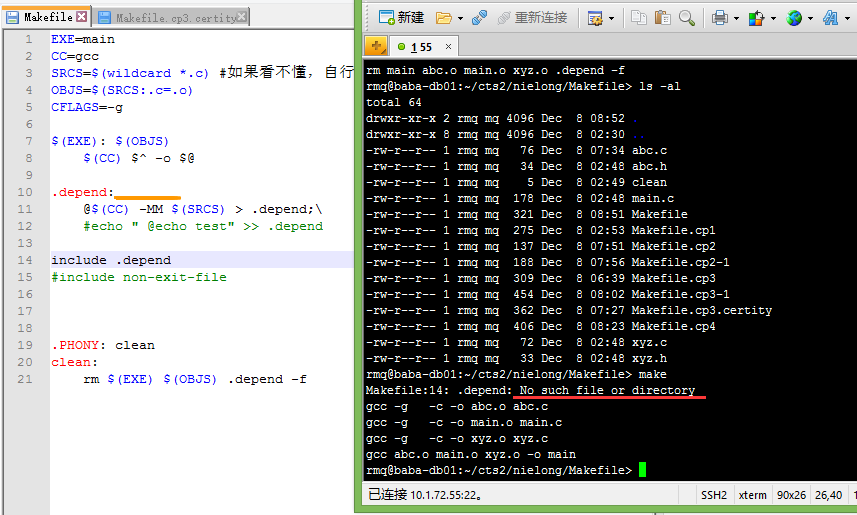Click the copy icon in terminal toolbar
The height and width of the screenshot is (515, 857).
(x=638, y=17)
